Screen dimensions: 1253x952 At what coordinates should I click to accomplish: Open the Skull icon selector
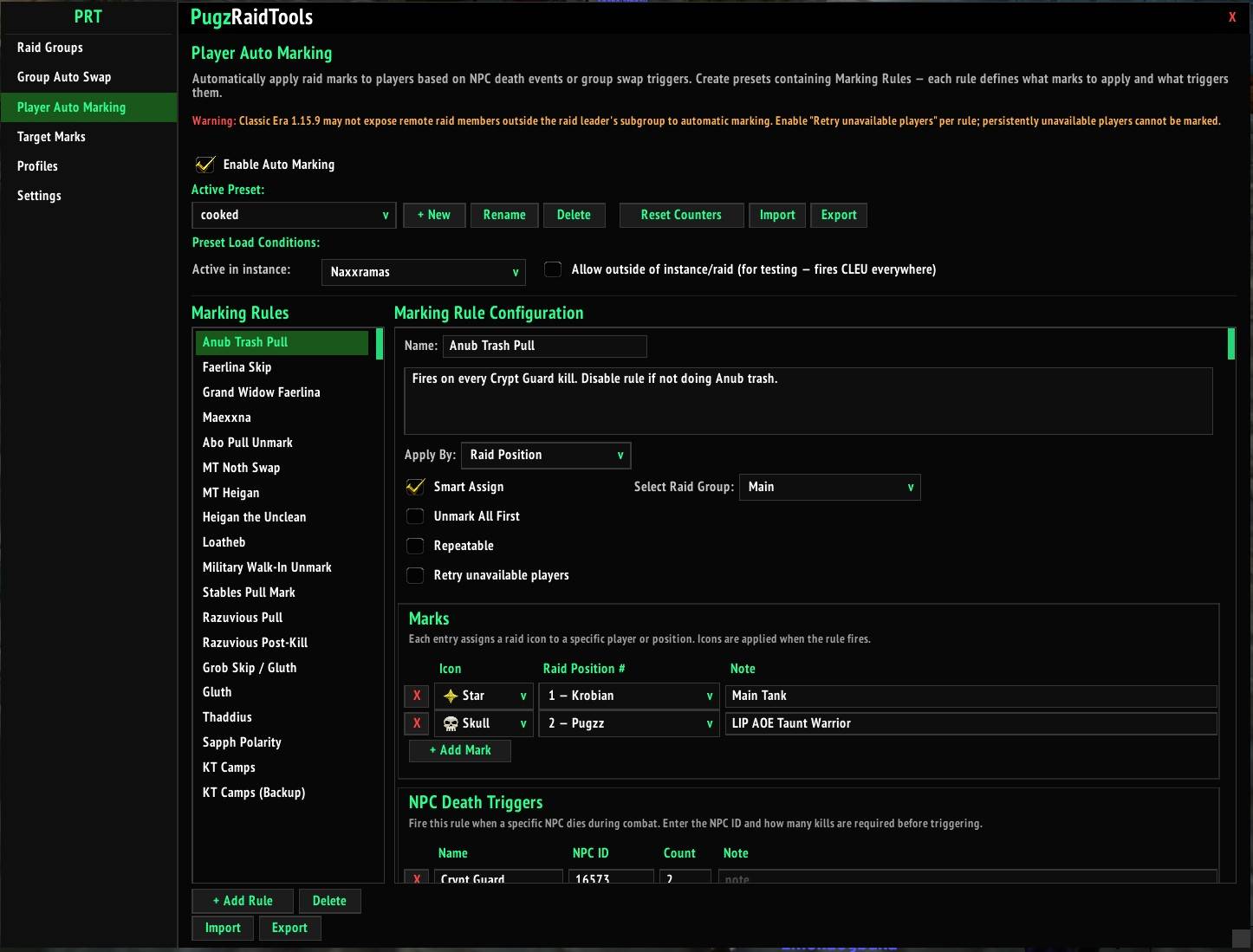point(484,723)
